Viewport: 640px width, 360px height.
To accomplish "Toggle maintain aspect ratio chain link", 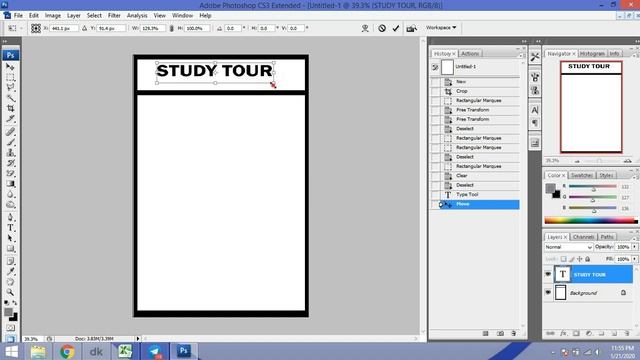I will (171, 28).
